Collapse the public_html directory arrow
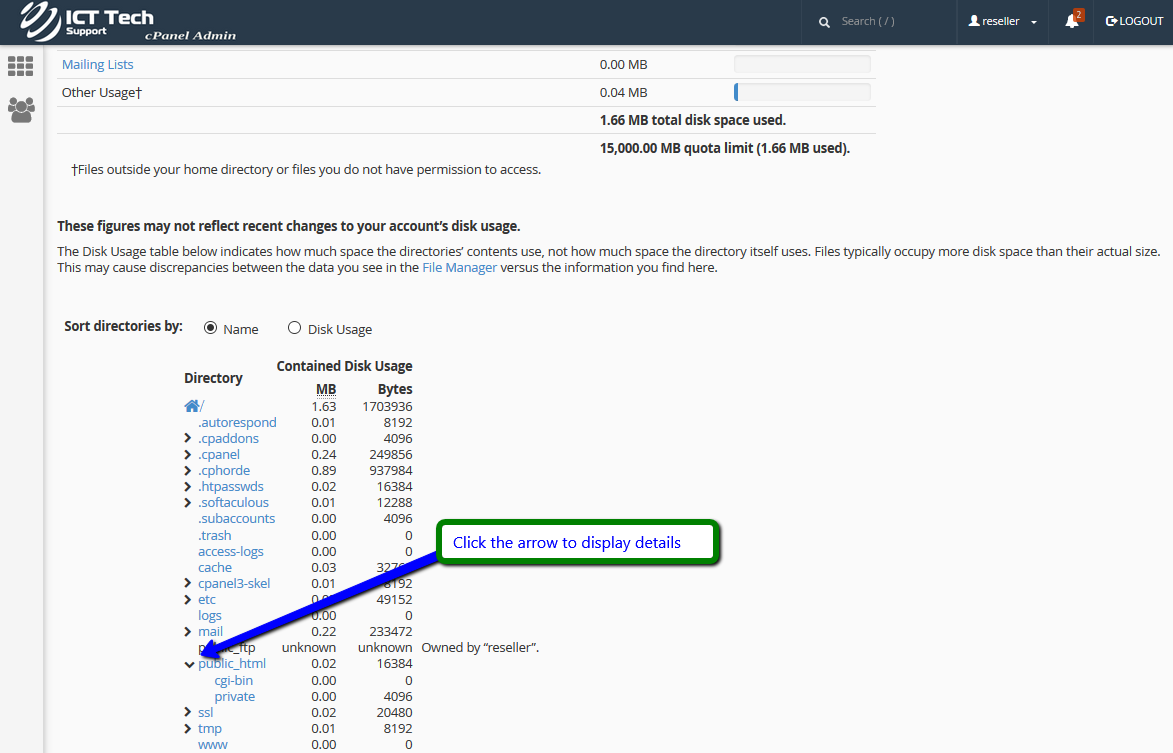 point(189,664)
